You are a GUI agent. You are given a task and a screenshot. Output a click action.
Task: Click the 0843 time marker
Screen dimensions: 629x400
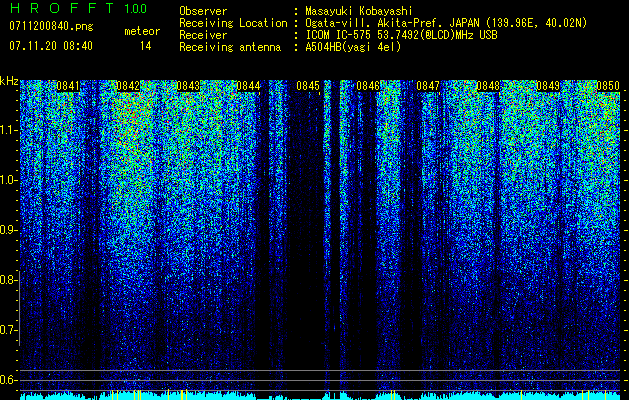188,86
